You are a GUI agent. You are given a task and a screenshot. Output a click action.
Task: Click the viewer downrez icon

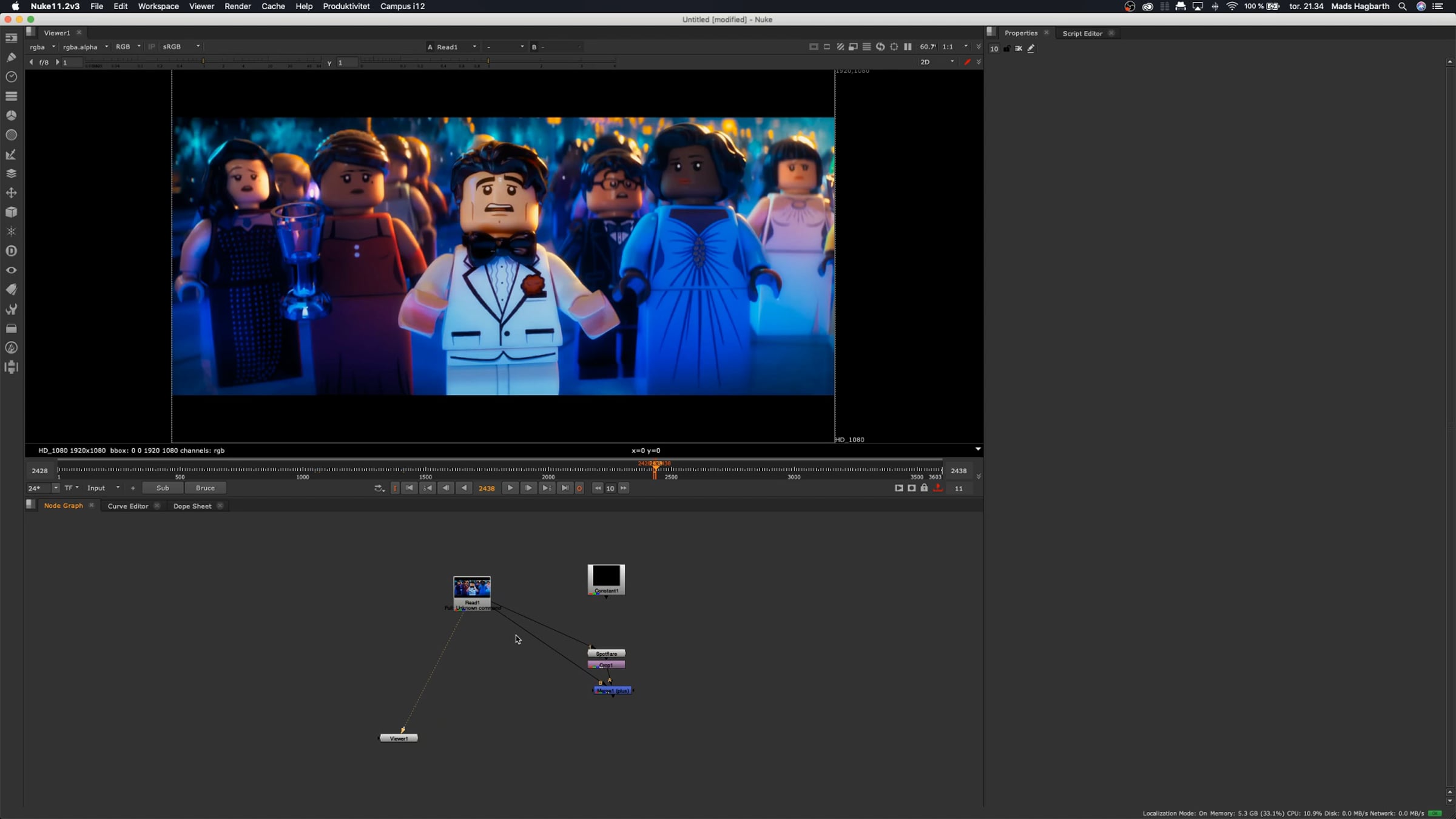click(x=853, y=47)
